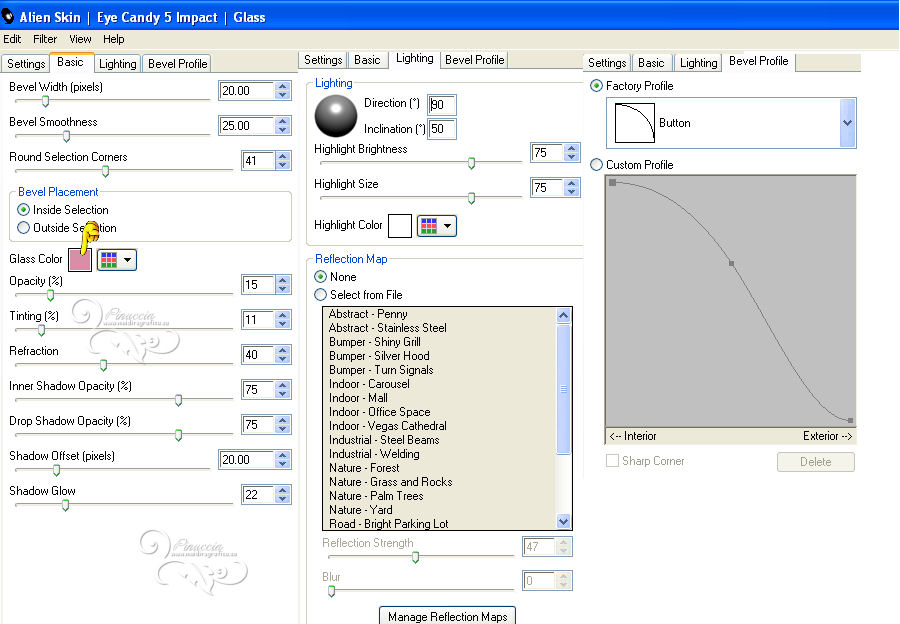Click the pink Glass Color swatch
This screenshot has height=624, width=900.
(x=80, y=260)
